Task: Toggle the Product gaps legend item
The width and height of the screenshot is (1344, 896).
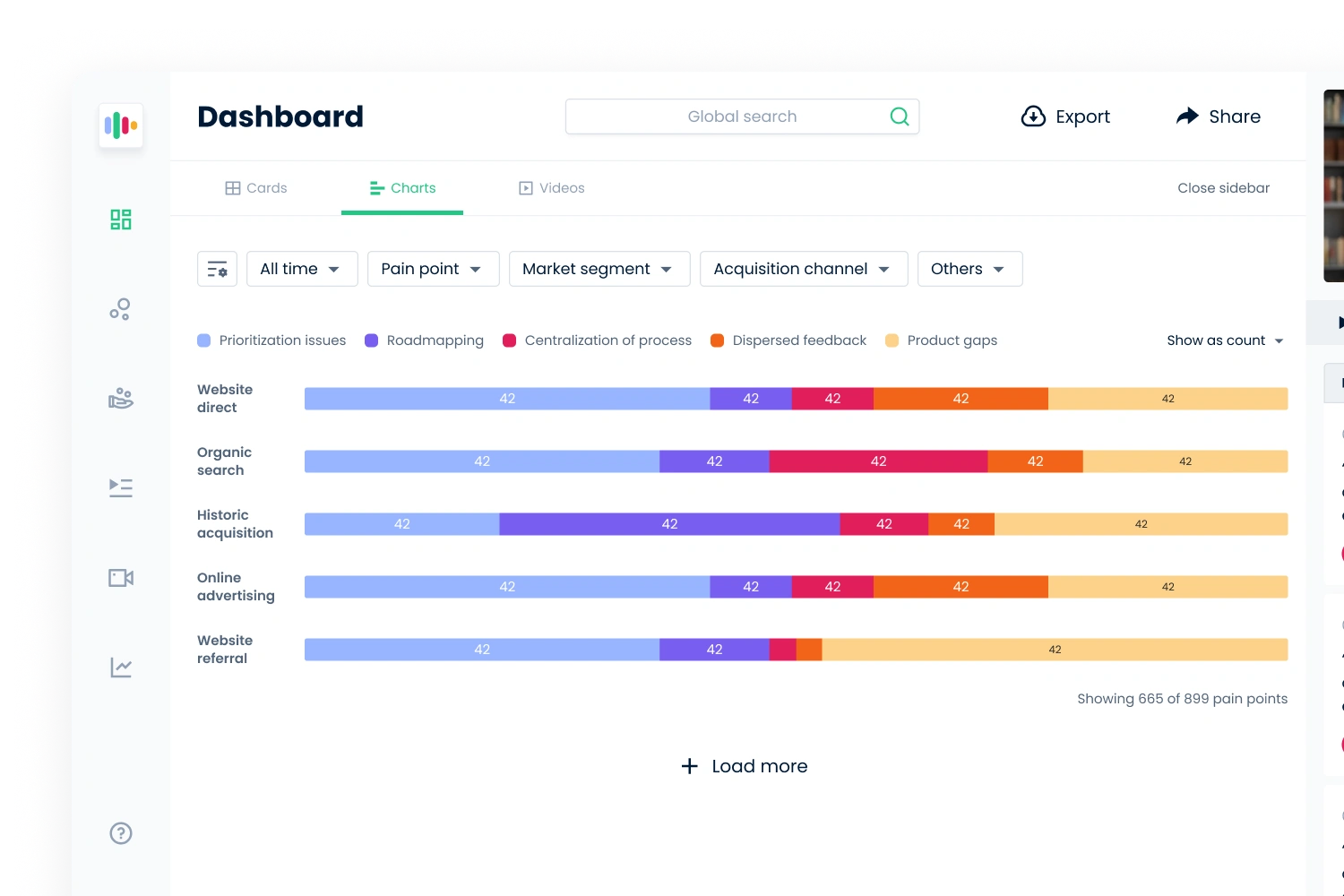Action: [941, 340]
